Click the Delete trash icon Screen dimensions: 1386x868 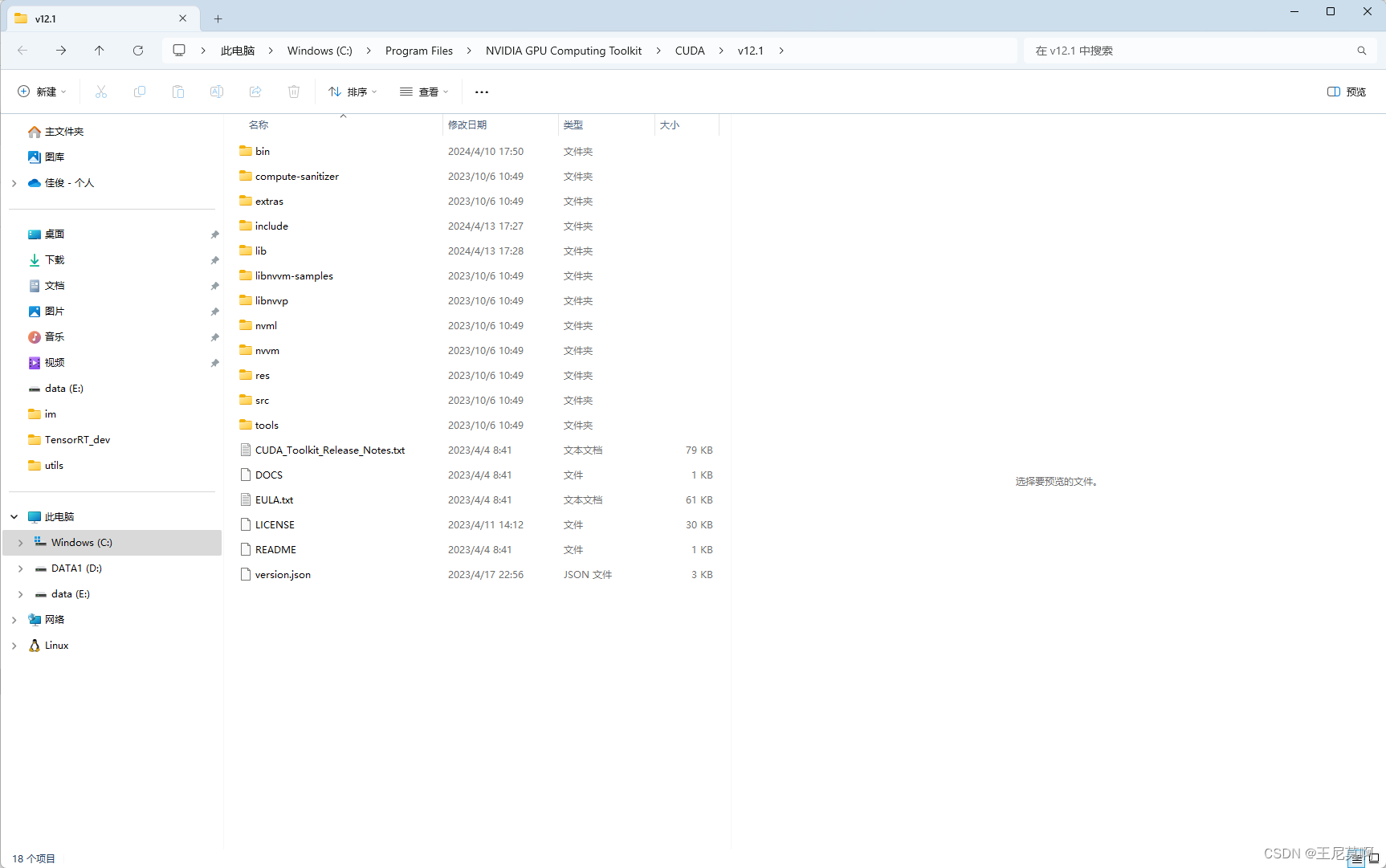coord(294,92)
